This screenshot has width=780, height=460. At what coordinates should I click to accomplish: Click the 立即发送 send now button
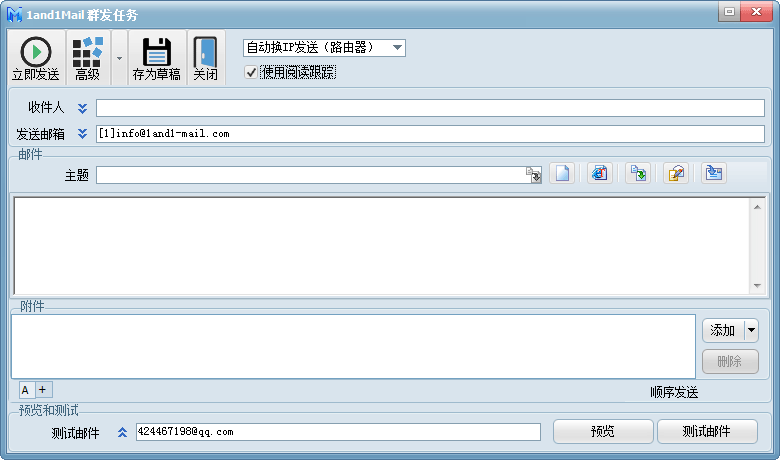coord(36,58)
